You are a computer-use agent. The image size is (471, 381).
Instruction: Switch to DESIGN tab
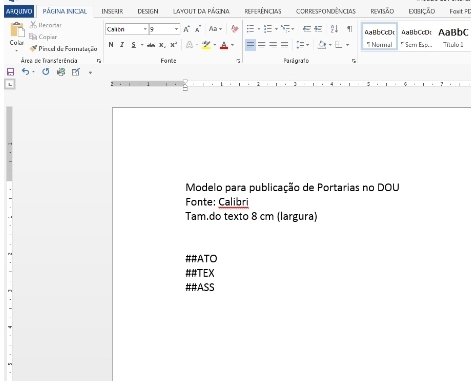coord(148,11)
